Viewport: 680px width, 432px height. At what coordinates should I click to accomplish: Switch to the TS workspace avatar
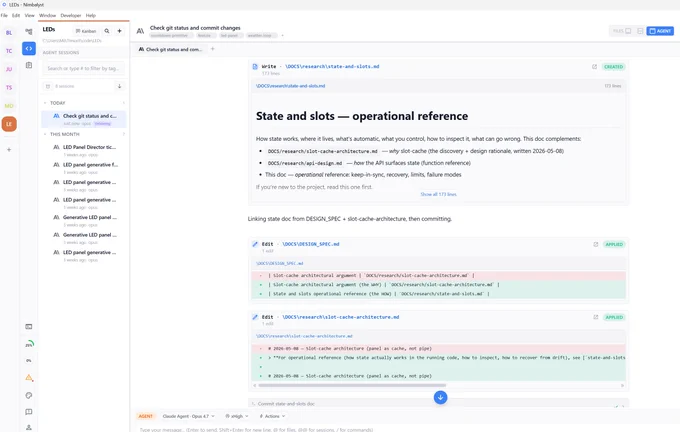[x=9, y=87]
